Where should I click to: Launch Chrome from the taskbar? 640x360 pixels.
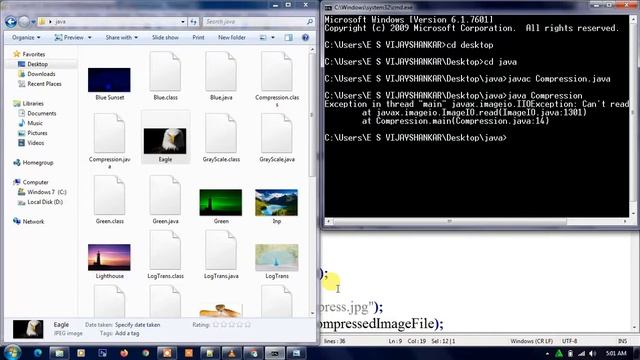click(146, 353)
